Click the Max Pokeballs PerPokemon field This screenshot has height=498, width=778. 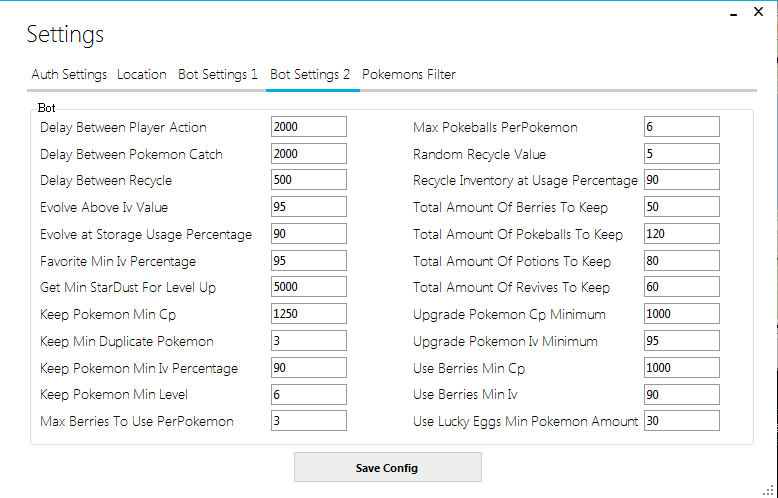[681, 127]
